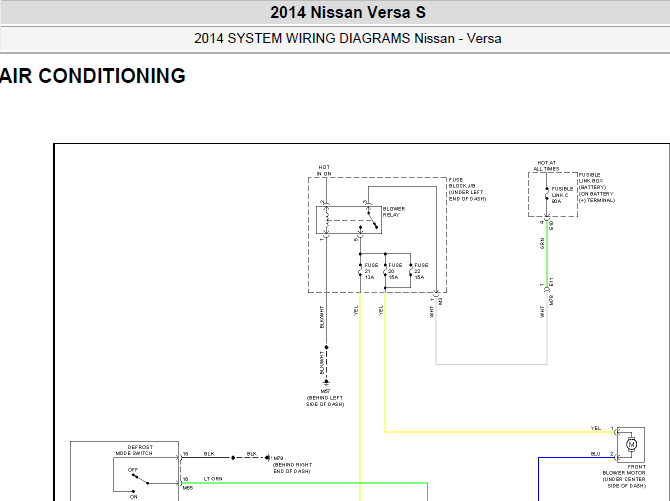Click the front blower motor 'M' symbol
The height and width of the screenshot is (501, 670).
pos(631,445)
